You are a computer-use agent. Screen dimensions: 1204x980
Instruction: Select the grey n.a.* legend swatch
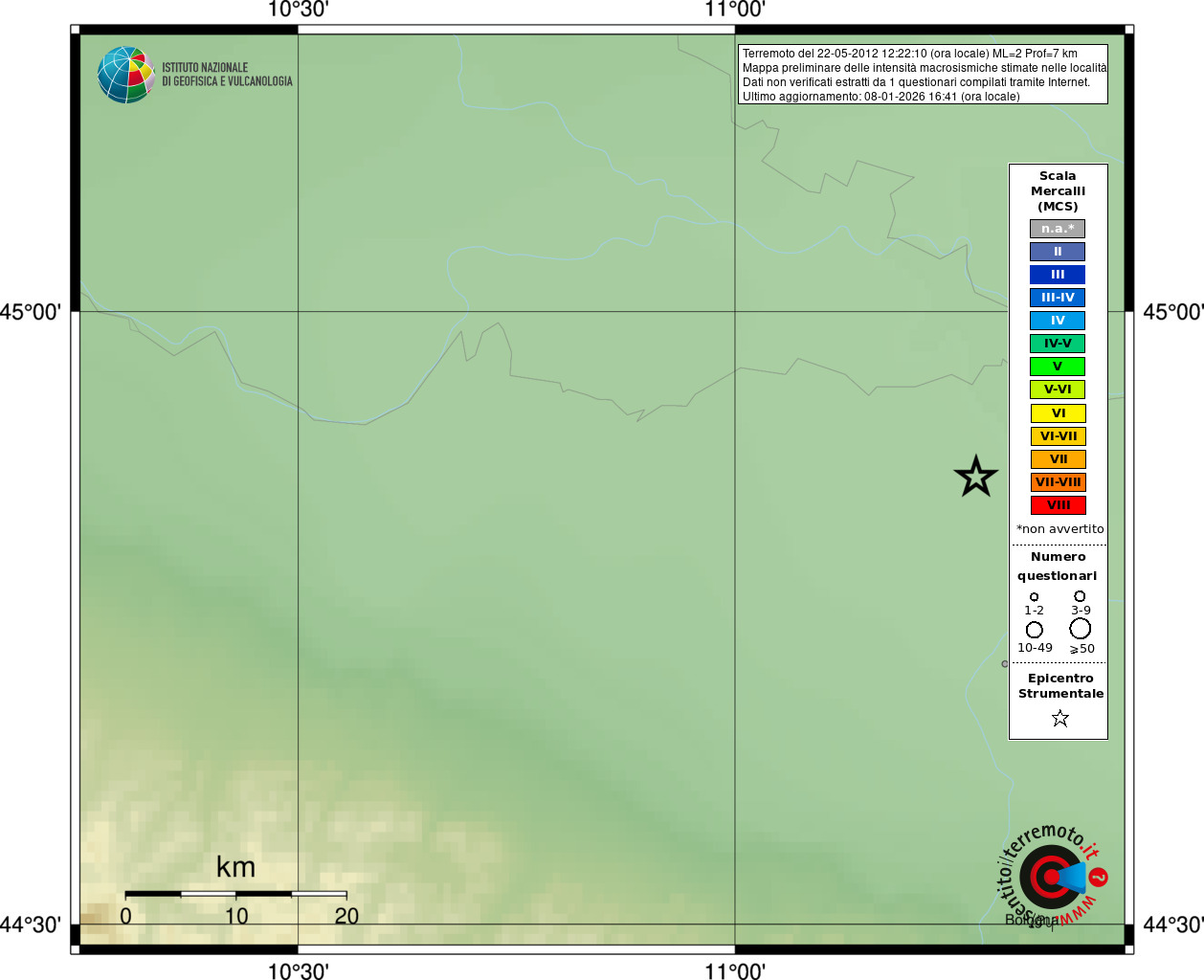tap(1058, 229)
